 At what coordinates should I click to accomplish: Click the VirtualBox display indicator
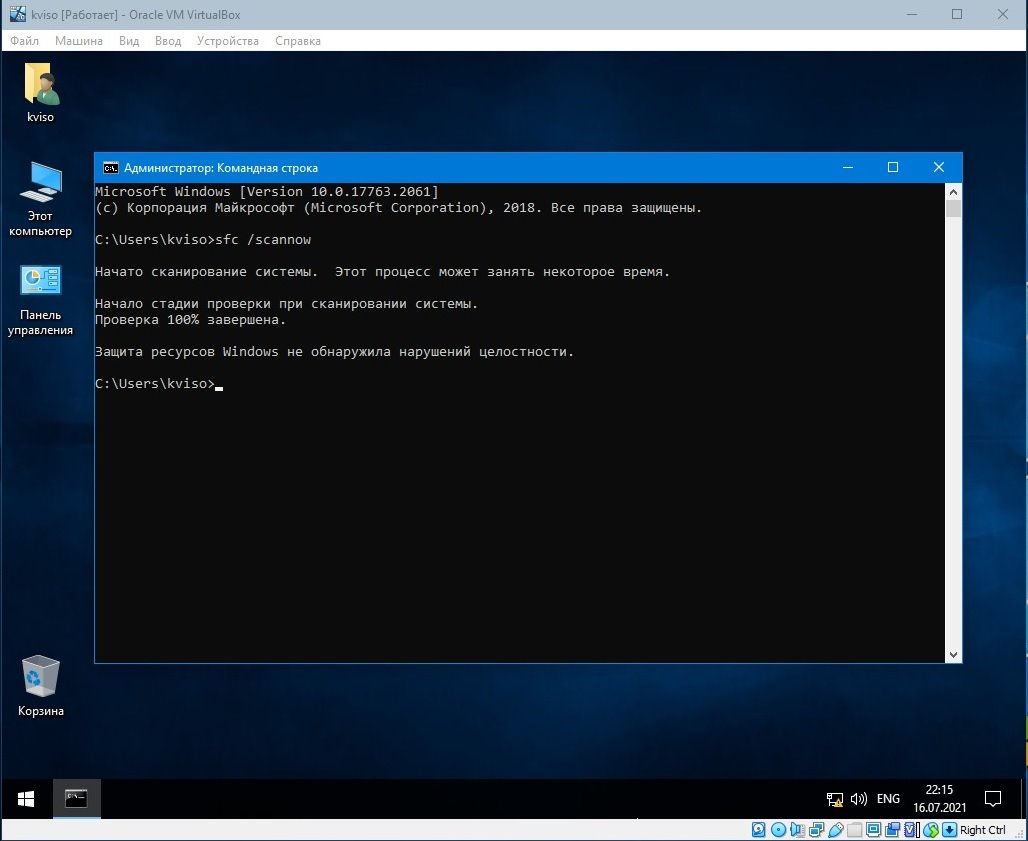point(874,830)
